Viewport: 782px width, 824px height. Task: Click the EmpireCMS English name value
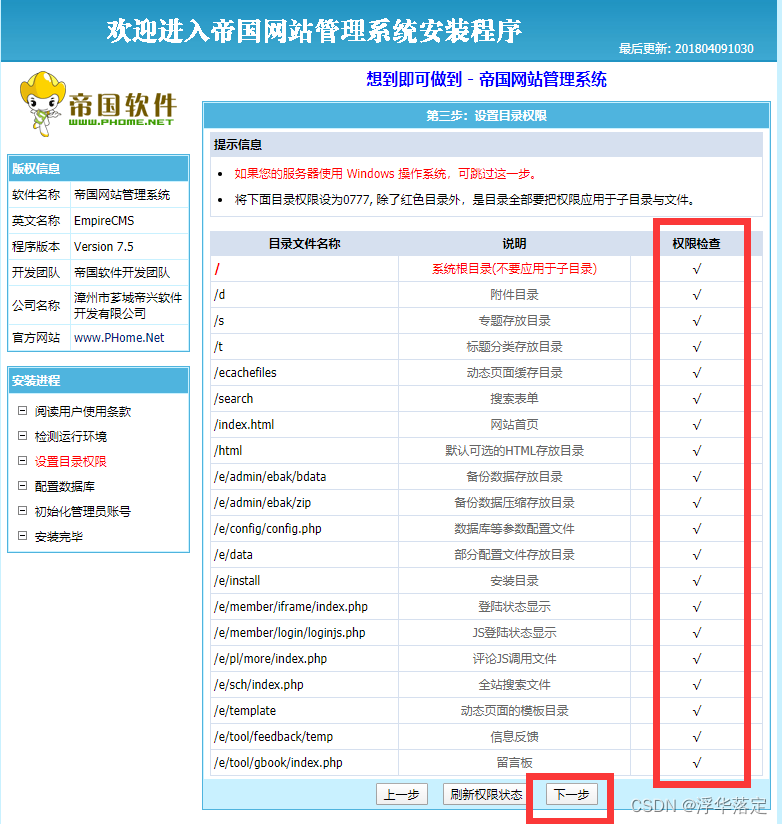tap(104, 221)
